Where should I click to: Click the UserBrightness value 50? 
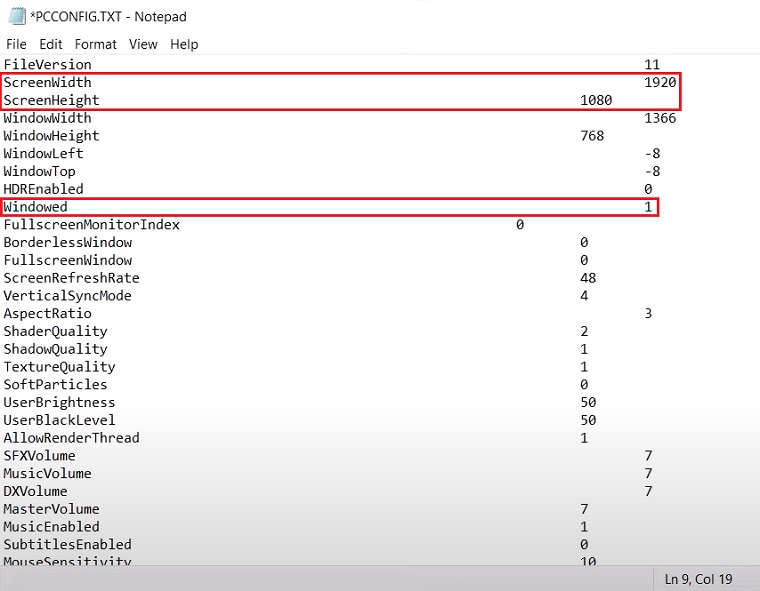click(x=588, y=402)
